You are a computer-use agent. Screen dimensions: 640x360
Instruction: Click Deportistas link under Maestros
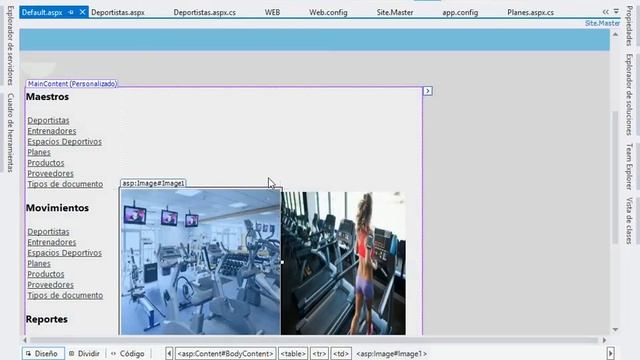coord(48,120)
